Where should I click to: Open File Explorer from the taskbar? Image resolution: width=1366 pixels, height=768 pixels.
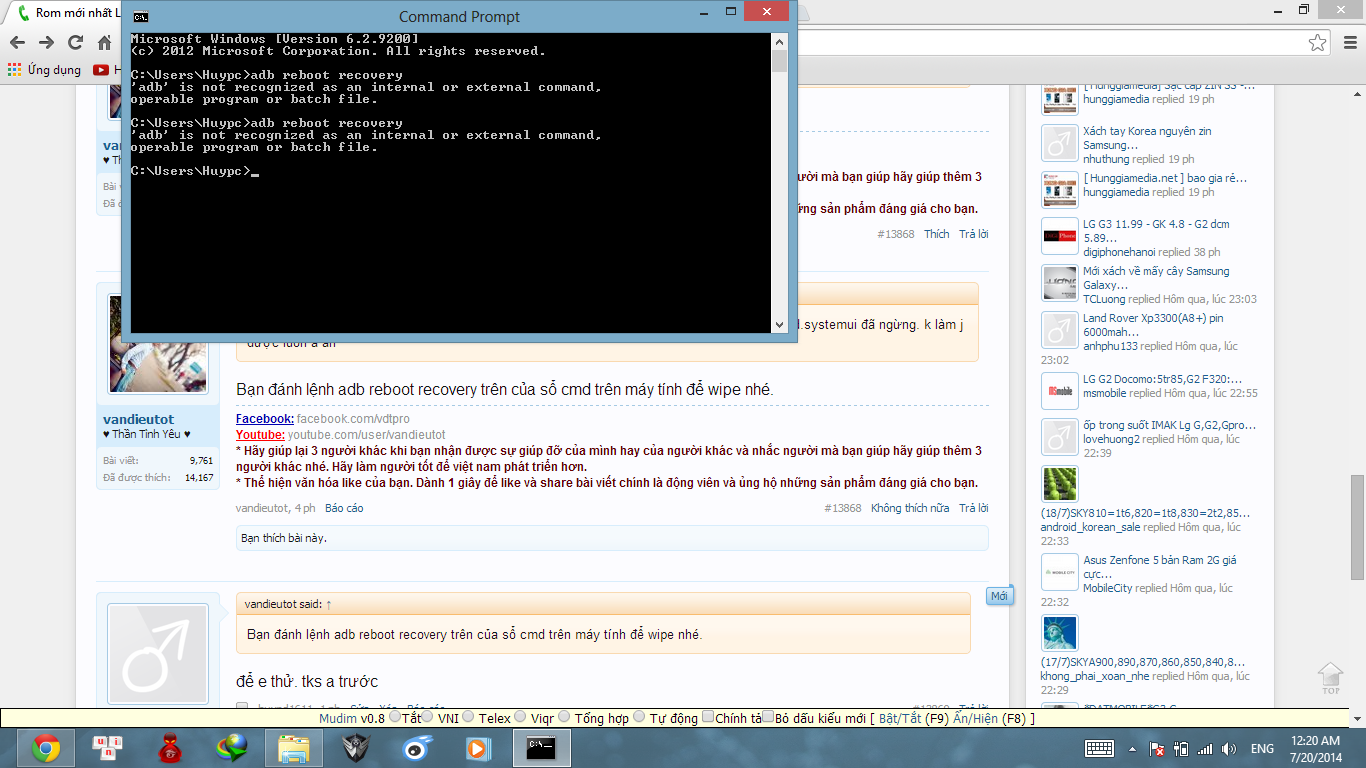tap(293, 747)
